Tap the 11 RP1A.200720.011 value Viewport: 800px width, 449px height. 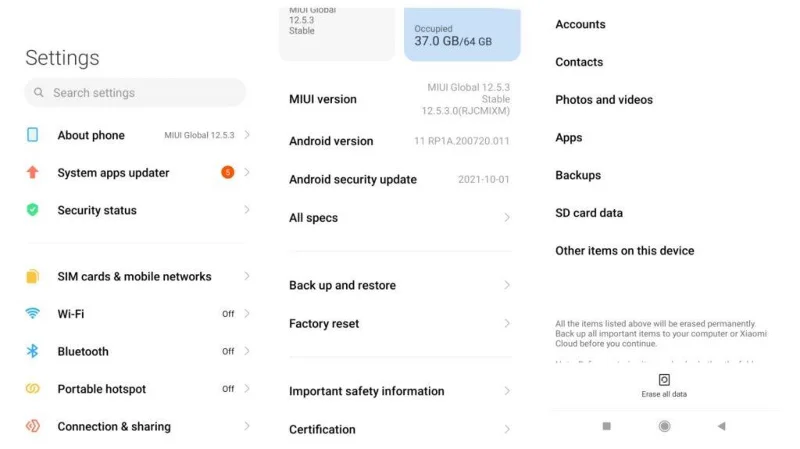click(x=462, y=141)
